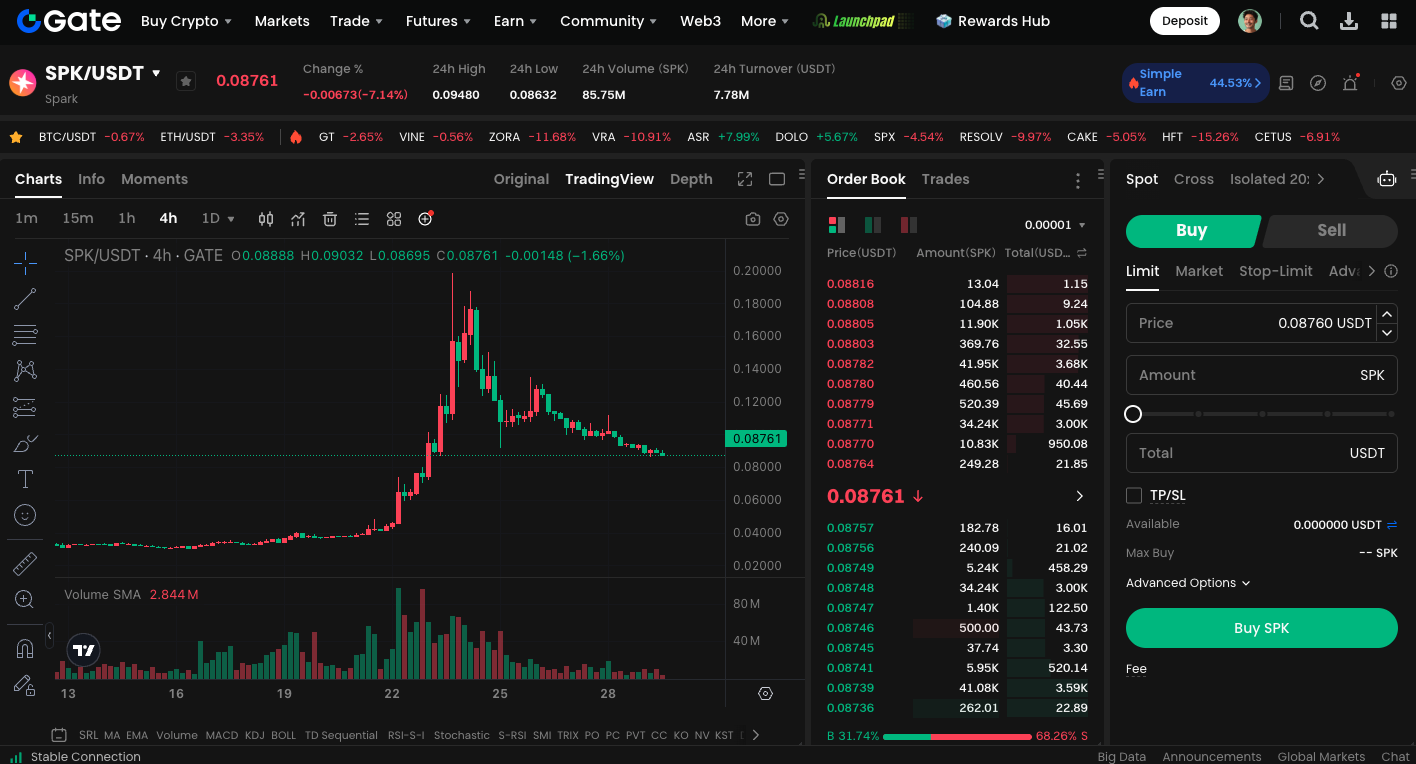The image size is (1416, 764).
Task: Switch order book to bids-only view
Action: pos(873,225)
